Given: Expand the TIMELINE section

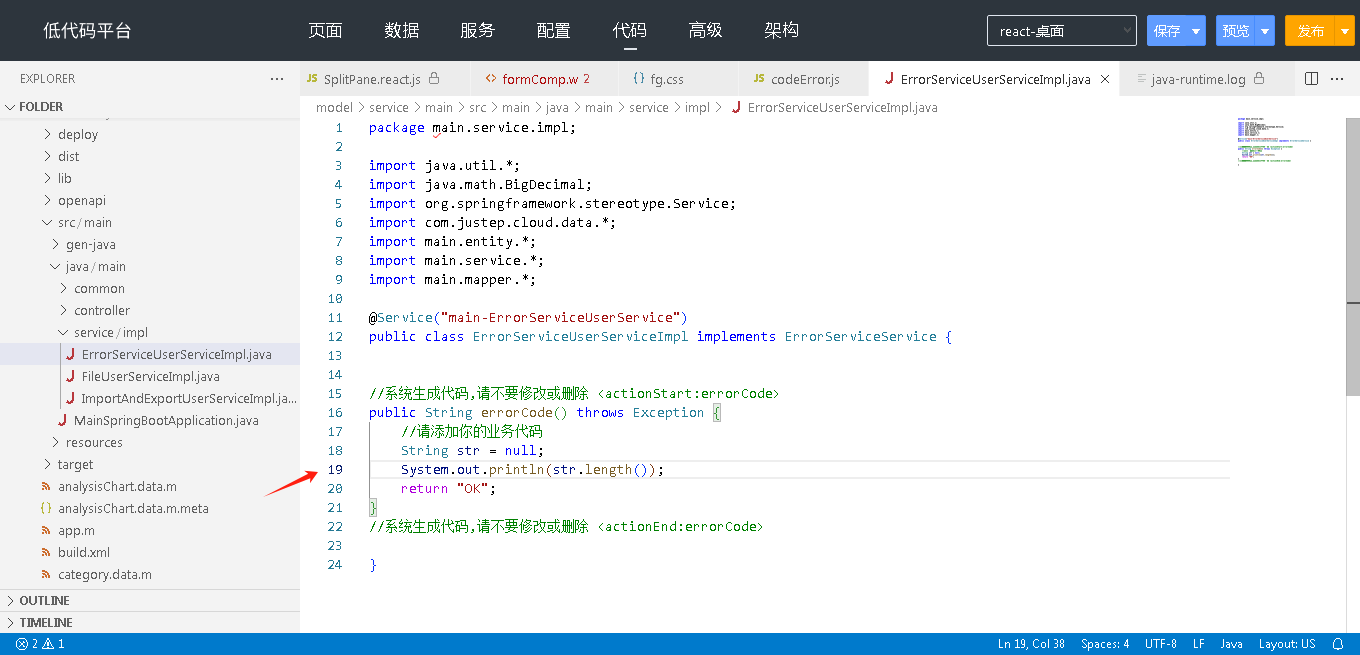Looking at the screenshot, I should pyautogui.click(x=46, y=623).
